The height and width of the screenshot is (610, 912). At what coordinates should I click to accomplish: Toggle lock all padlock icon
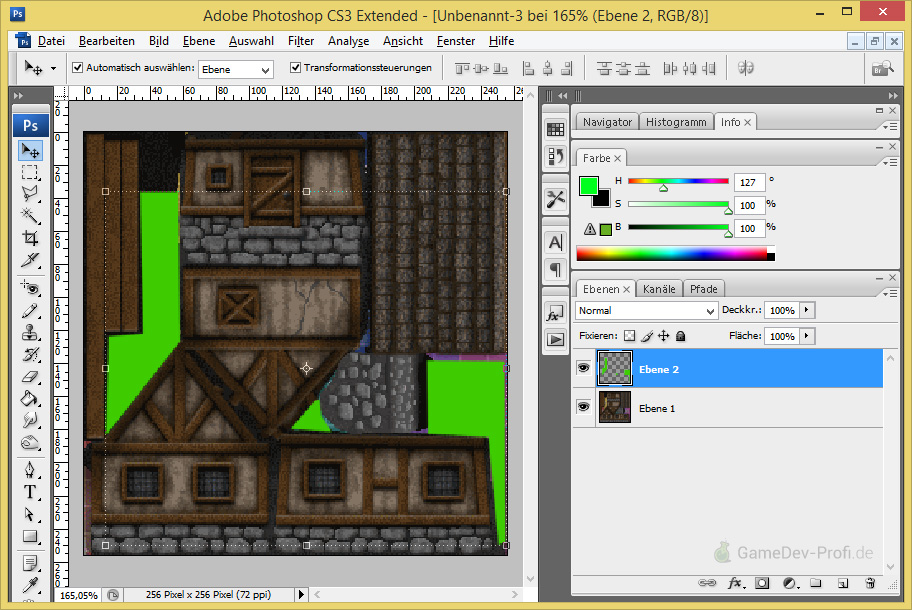681,336
